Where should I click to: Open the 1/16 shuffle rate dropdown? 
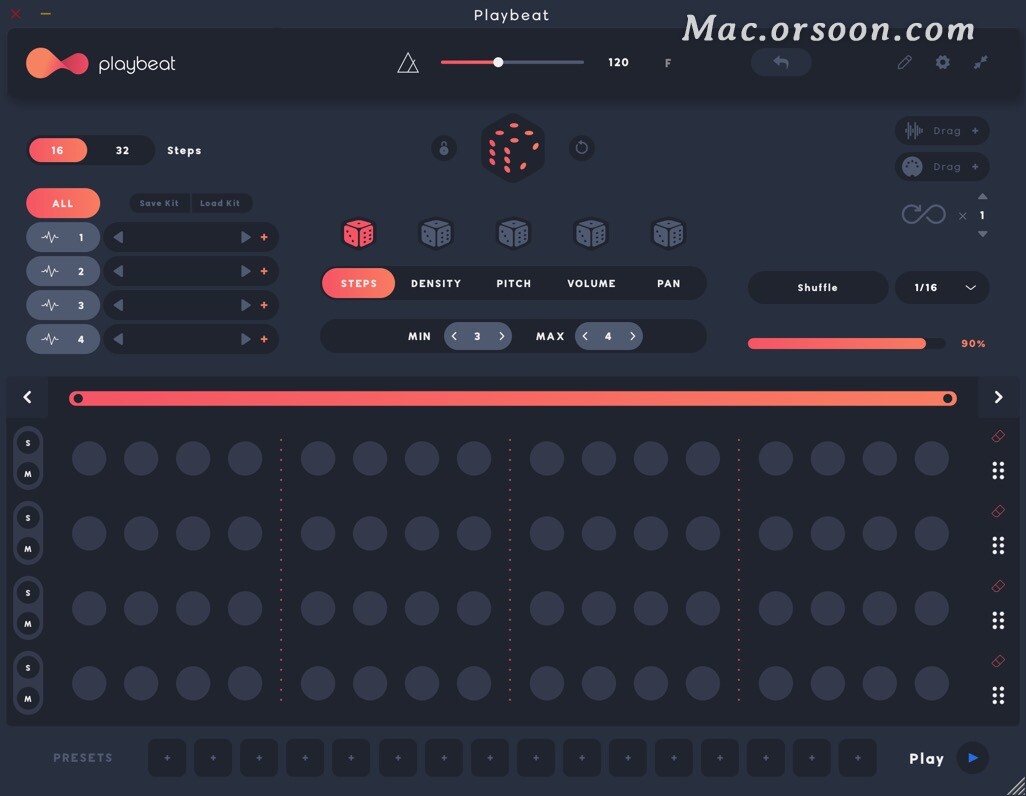[942, 287]
